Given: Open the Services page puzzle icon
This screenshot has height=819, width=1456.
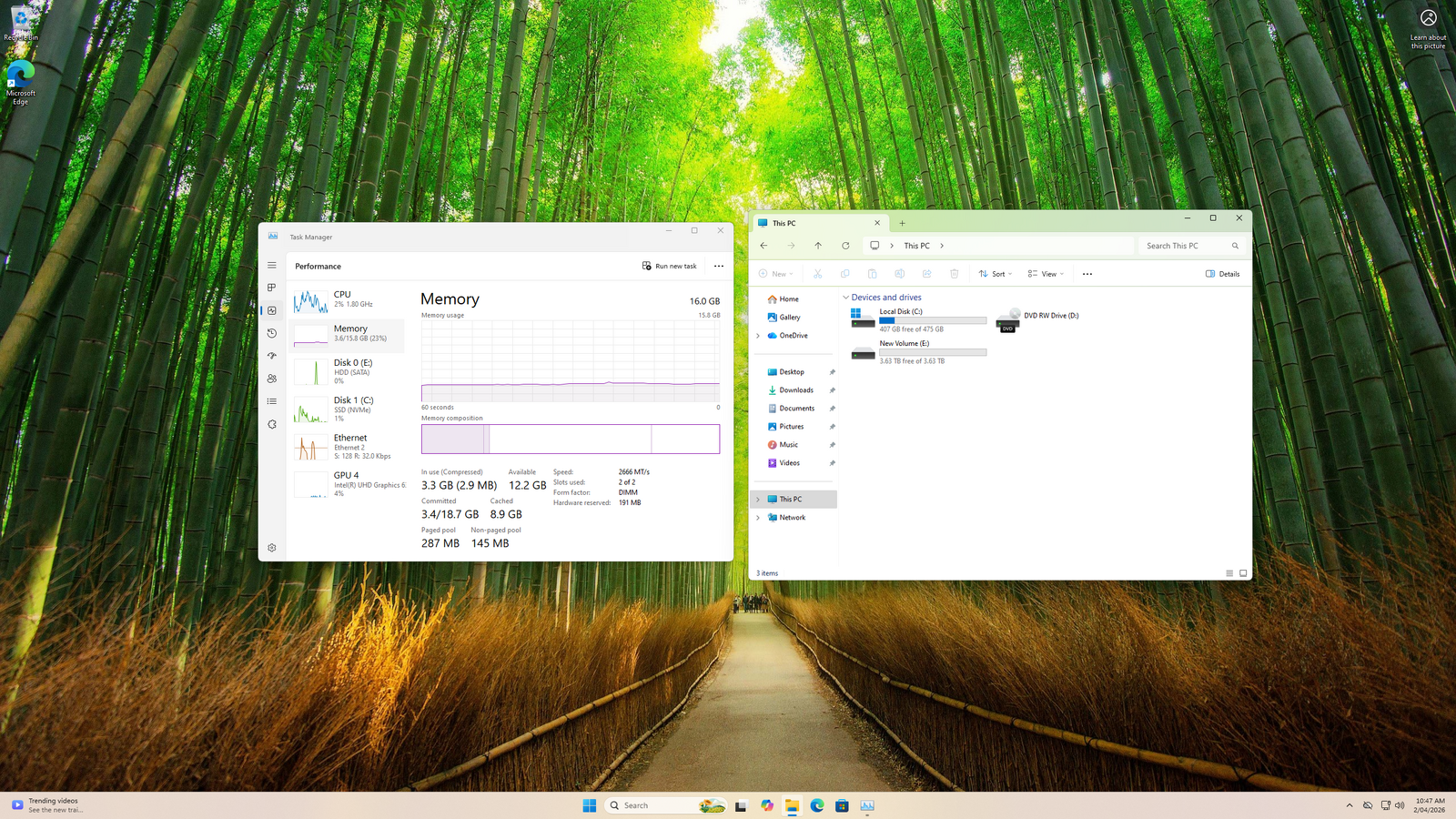Looking at the screenshot, I should (271, 424).
